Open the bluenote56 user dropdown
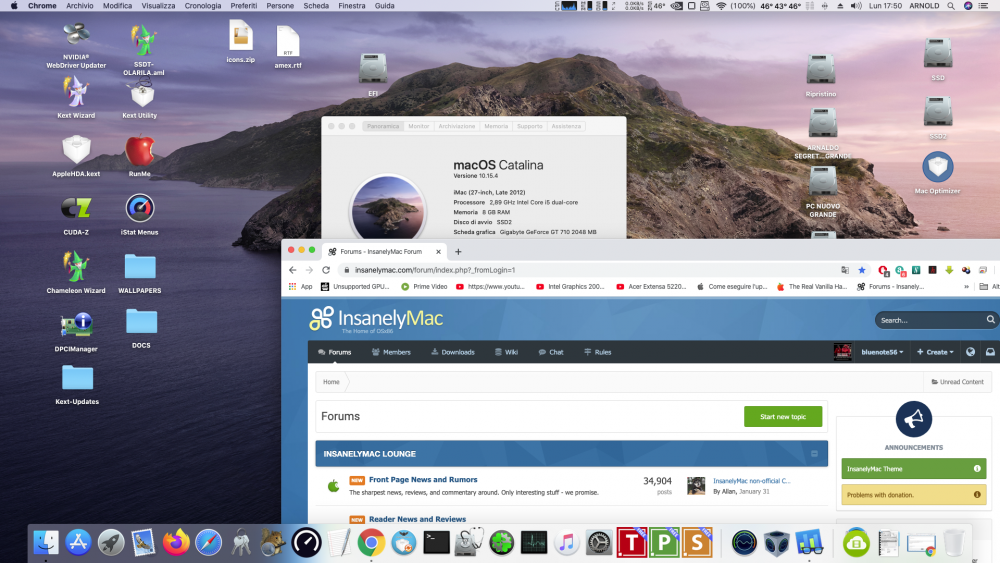Screen dimensions: 1000x563 [882, 351]
